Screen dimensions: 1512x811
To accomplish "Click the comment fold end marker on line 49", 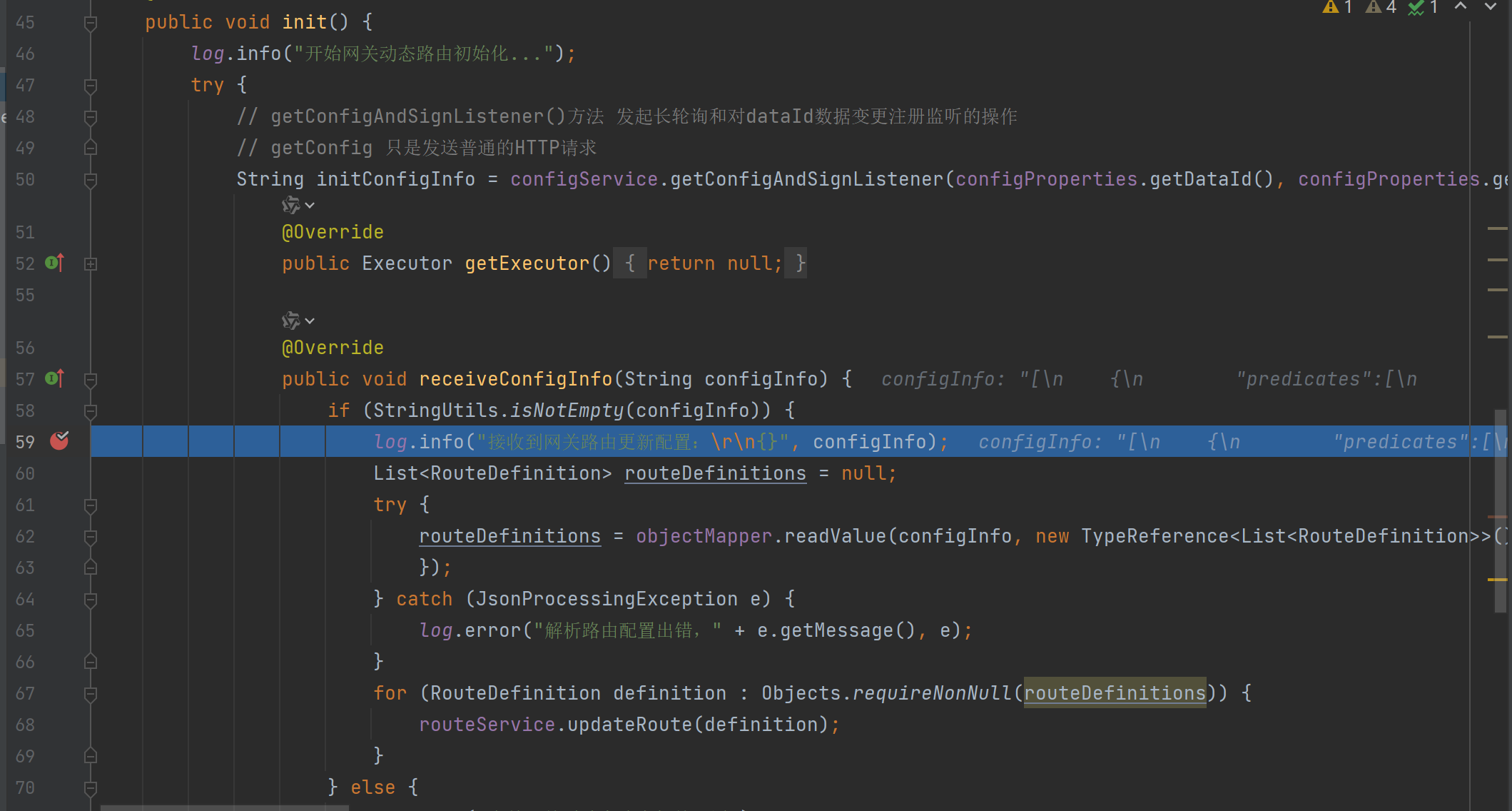I will point(91,148).
